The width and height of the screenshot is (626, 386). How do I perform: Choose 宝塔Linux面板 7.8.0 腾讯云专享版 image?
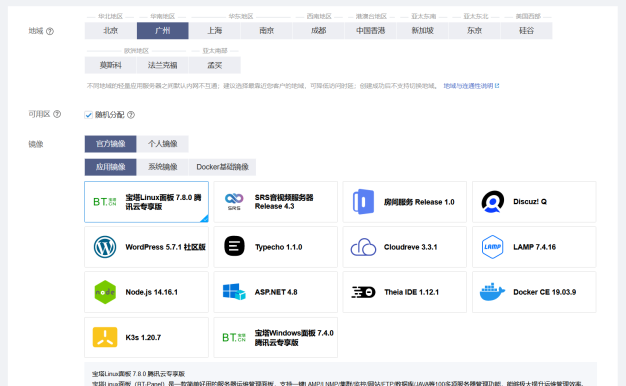(x=147, y=202)
